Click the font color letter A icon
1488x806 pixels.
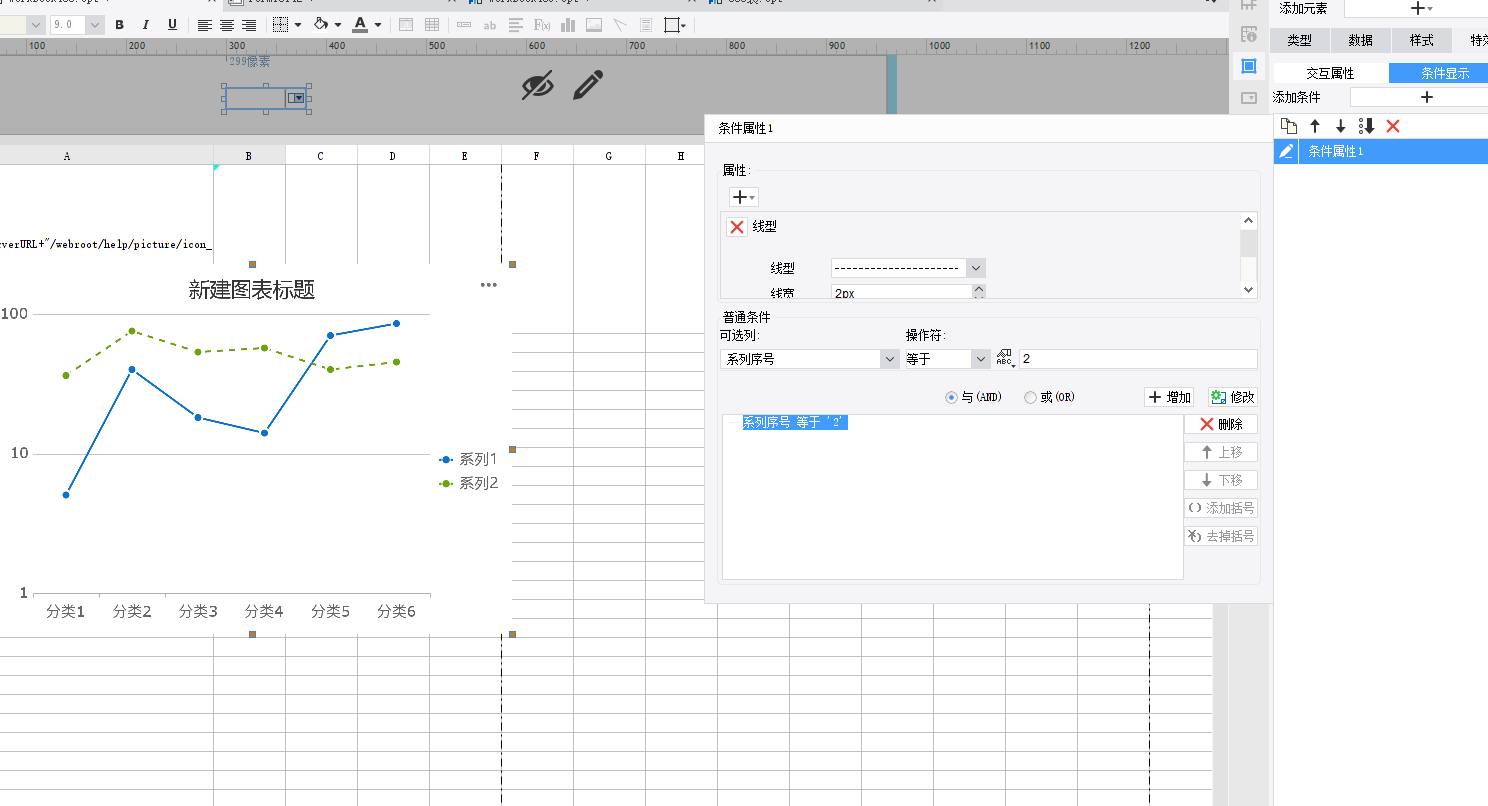[360, 25]
